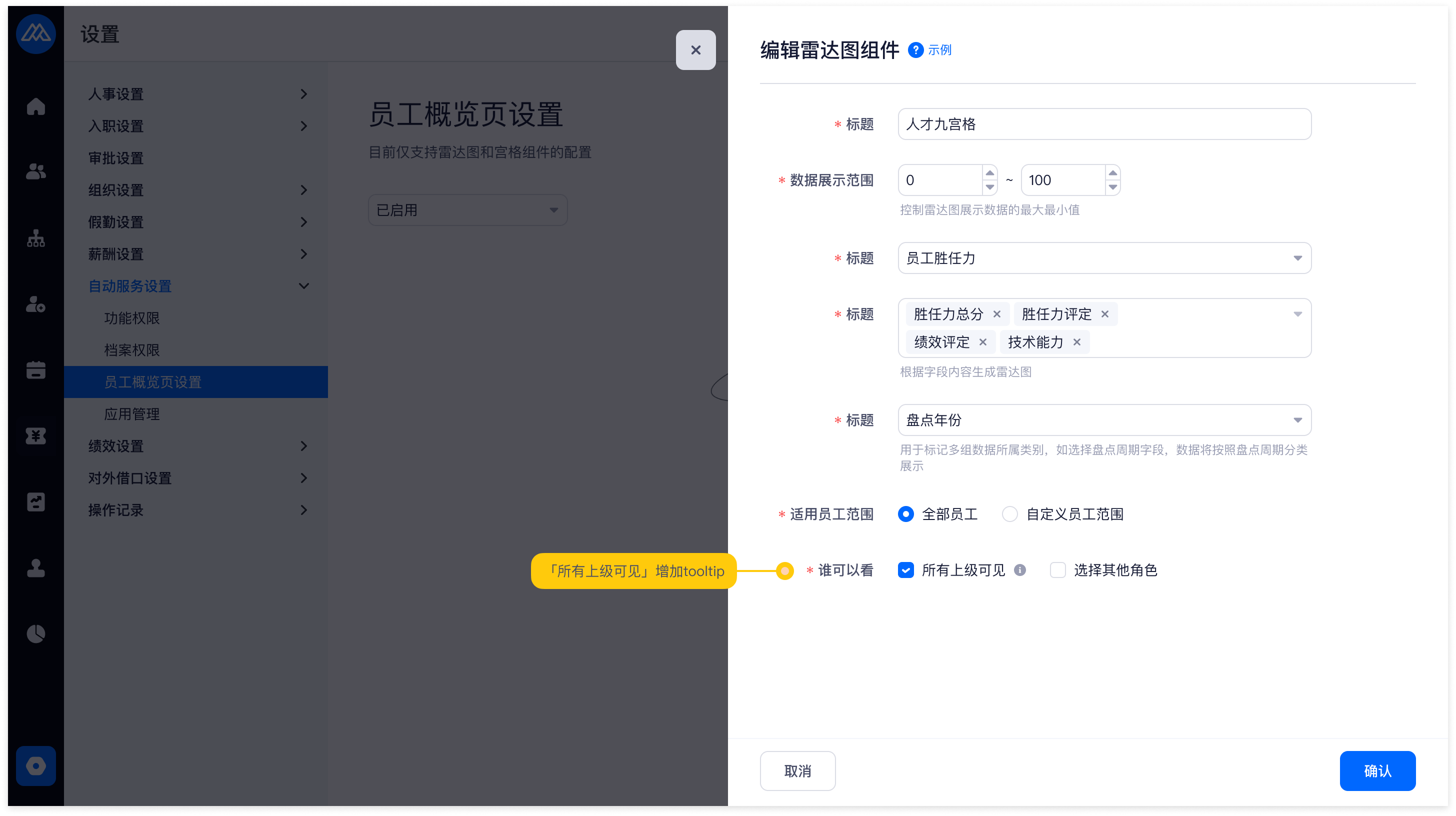The width and height of the screenshot is (1456, 816).
Task: Expand the 薪酬设置 menu
Action: 195,254
